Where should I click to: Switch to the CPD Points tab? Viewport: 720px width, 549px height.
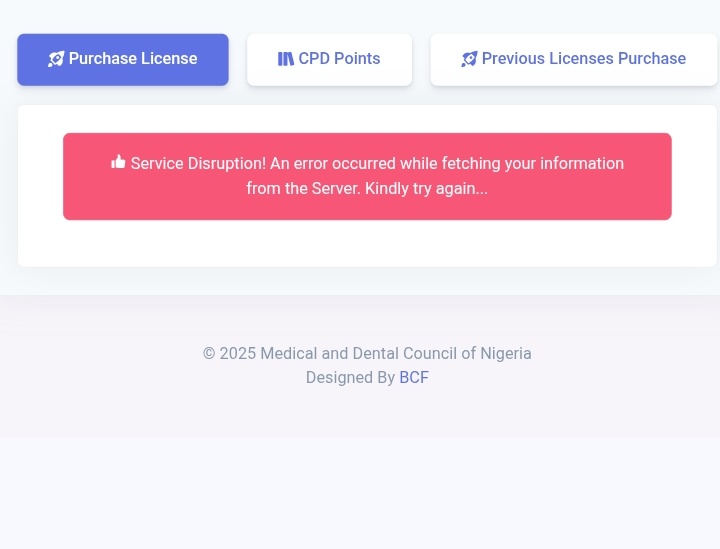click(329, 60)
